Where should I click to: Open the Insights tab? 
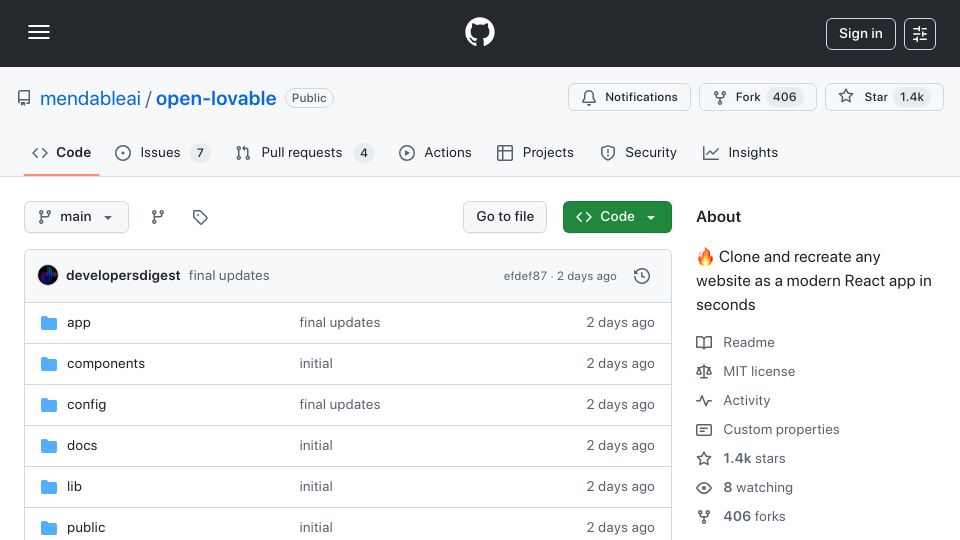click(x=740, y=152)
